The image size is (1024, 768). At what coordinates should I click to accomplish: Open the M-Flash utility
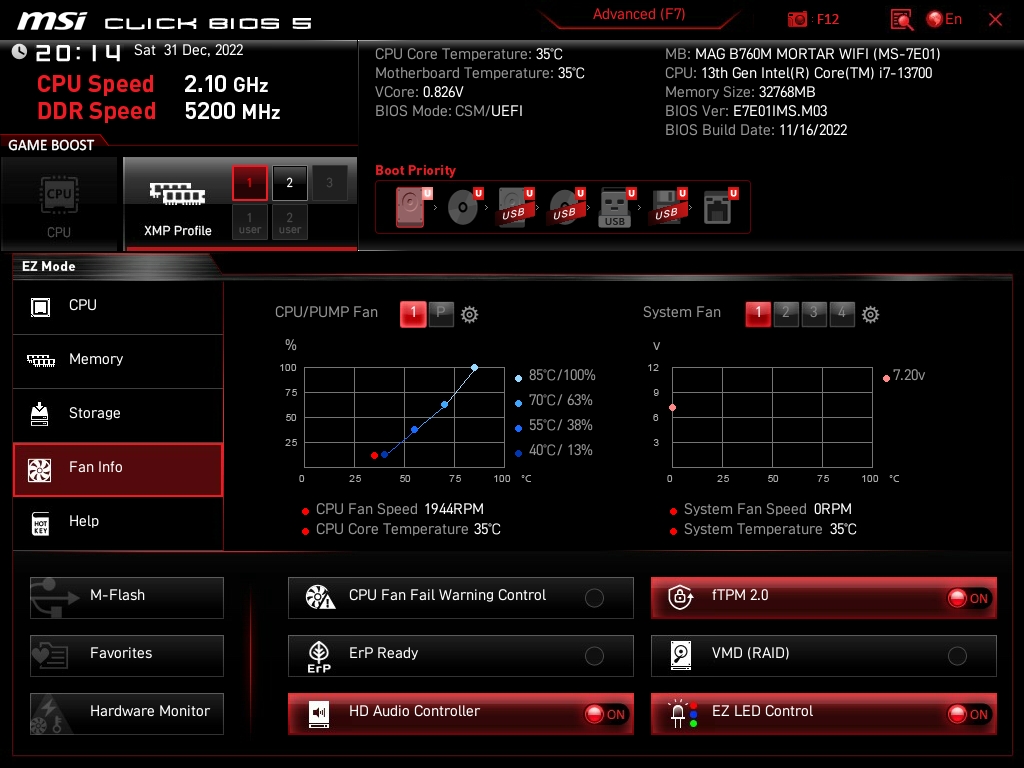[x=127, y=598]
